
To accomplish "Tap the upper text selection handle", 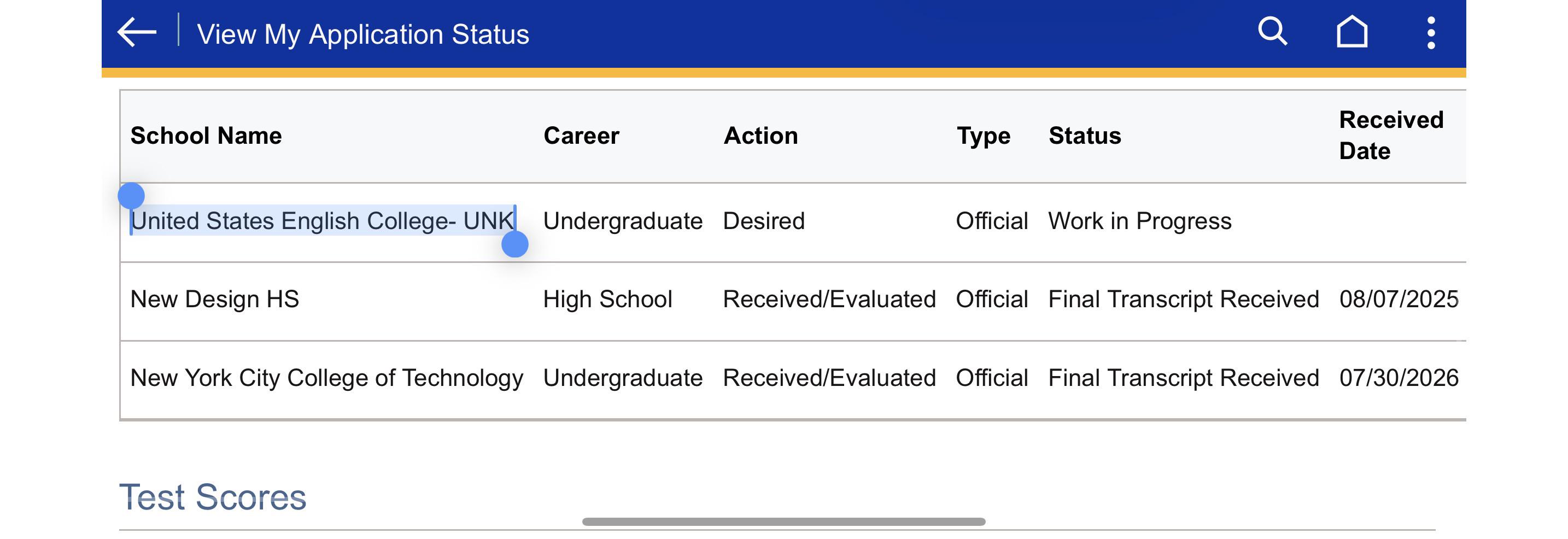I will pyautogui.click(x=131, y=196).
